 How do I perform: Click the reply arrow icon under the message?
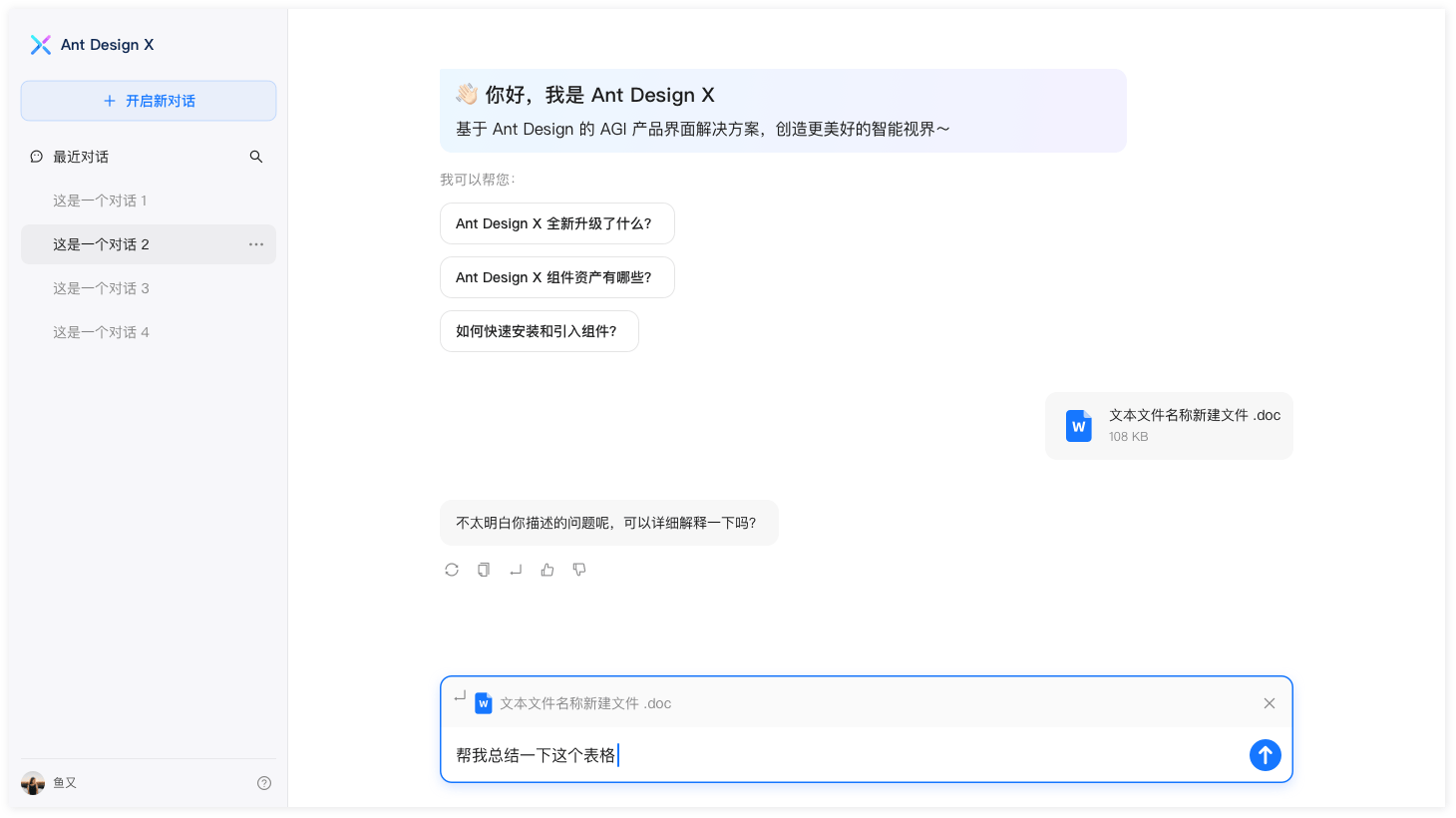[516, 570]
